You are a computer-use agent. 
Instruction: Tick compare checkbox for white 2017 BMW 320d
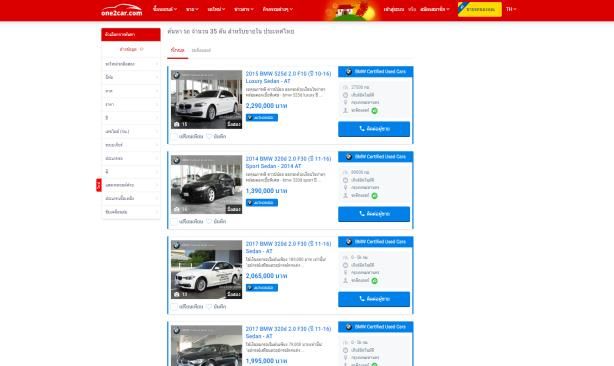(x=175, y=307)
